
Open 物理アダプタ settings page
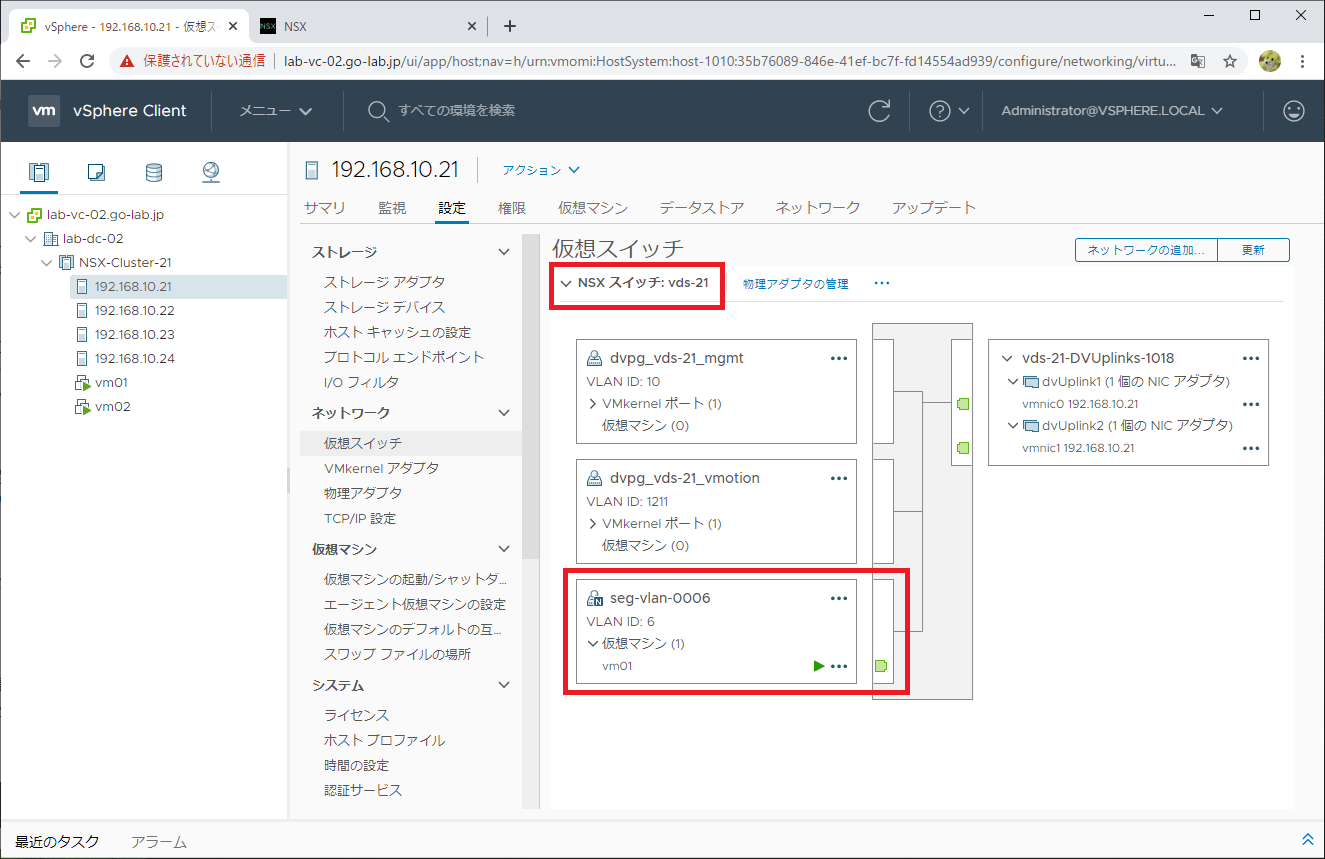point(363,493)
